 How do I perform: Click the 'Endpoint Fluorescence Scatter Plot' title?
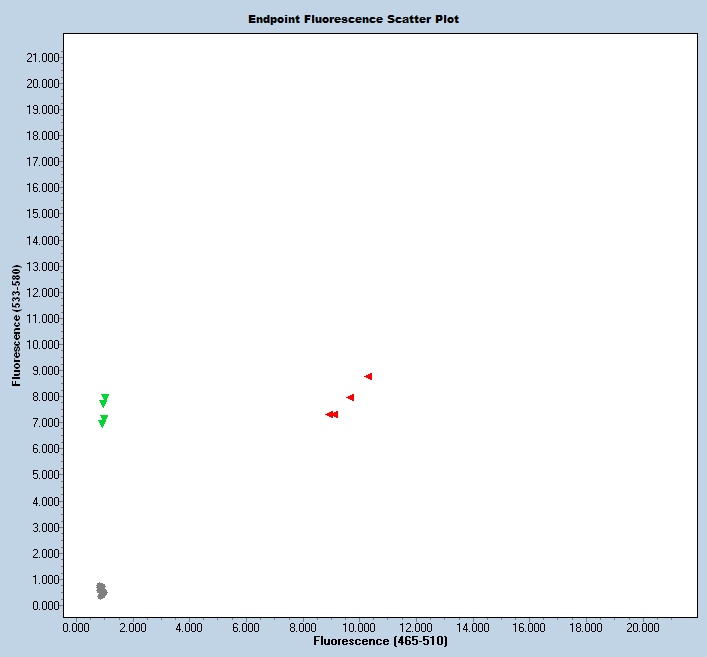[353, 19]
